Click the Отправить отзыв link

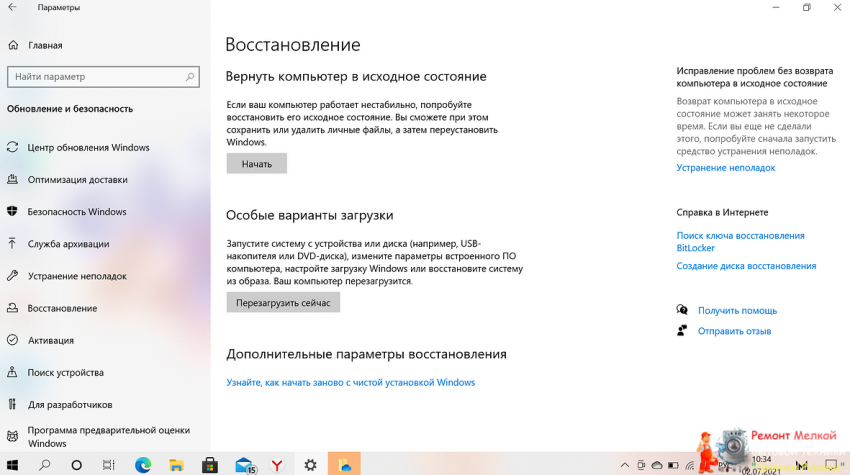(x=734, y=331)
